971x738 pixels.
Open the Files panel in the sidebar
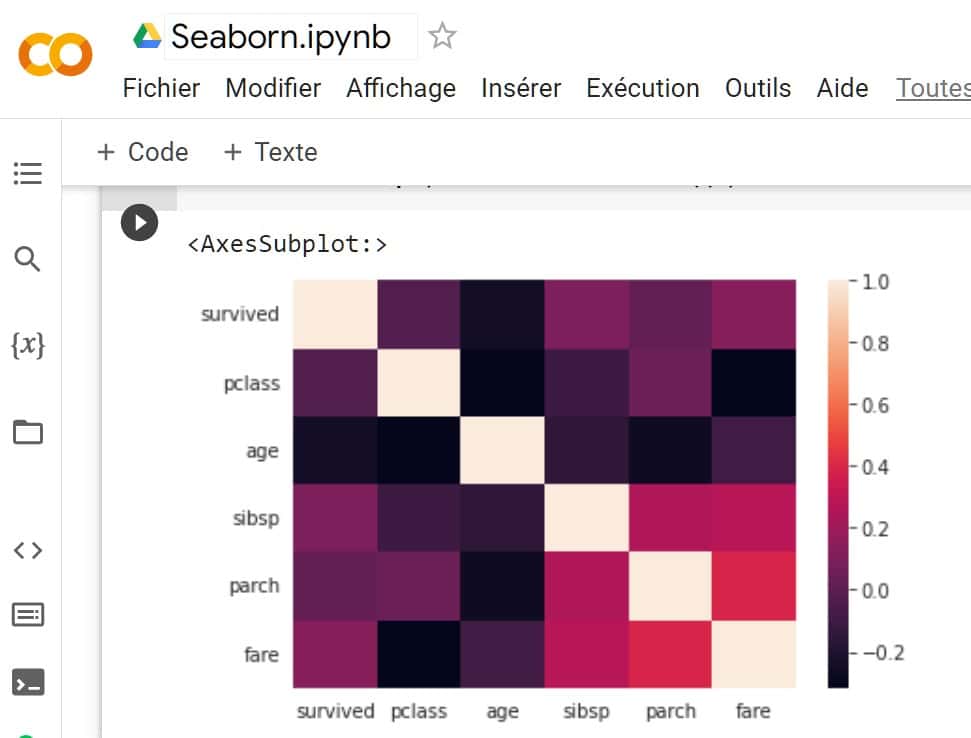(27, 430)
